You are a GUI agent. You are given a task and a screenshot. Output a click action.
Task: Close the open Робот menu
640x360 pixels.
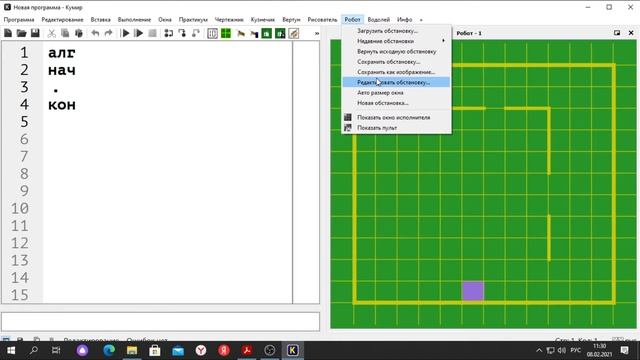(352, 20)
